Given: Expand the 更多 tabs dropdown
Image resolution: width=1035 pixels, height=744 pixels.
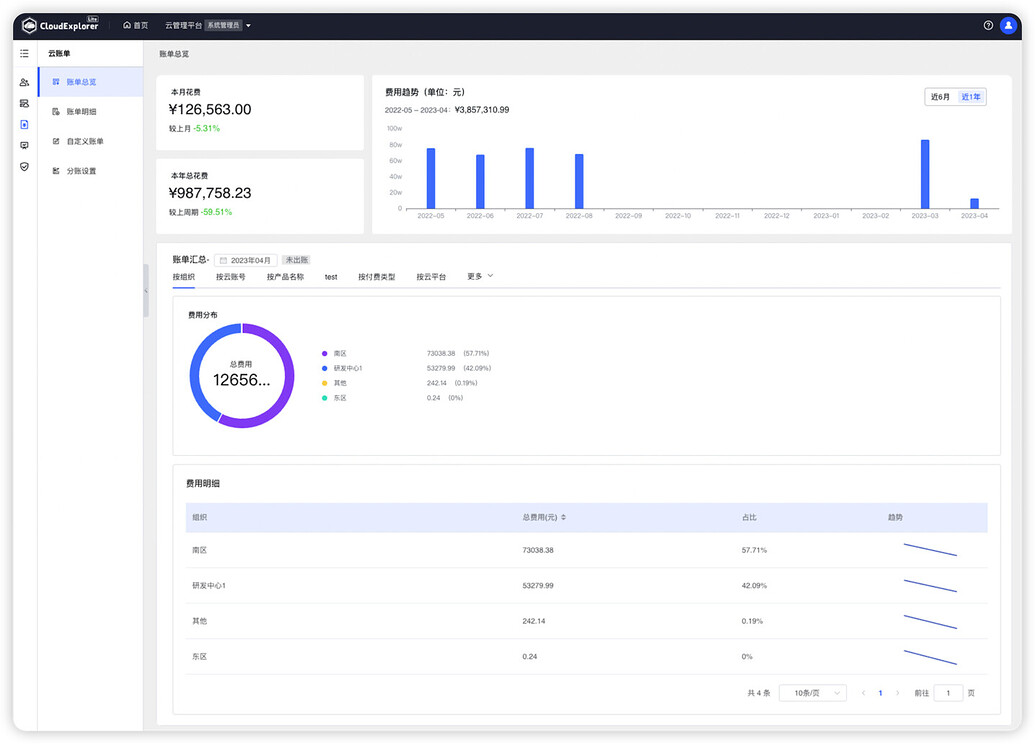Looking at the screenshot, I should pyautogui.click(x=480, y=276).
